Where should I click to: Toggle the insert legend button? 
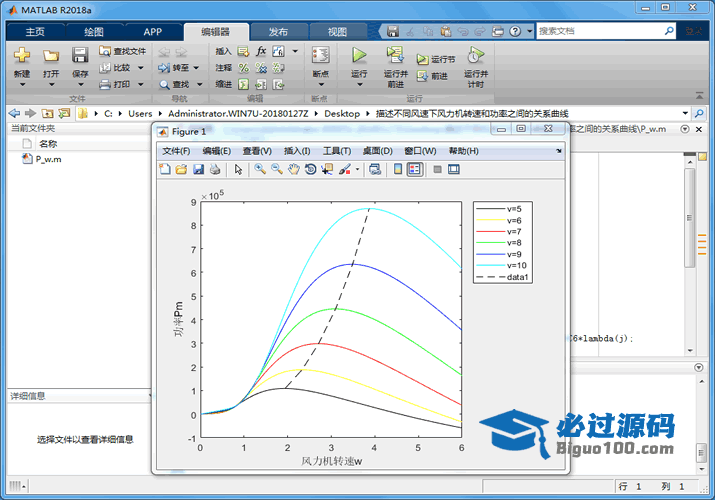(x=415, y=170)
